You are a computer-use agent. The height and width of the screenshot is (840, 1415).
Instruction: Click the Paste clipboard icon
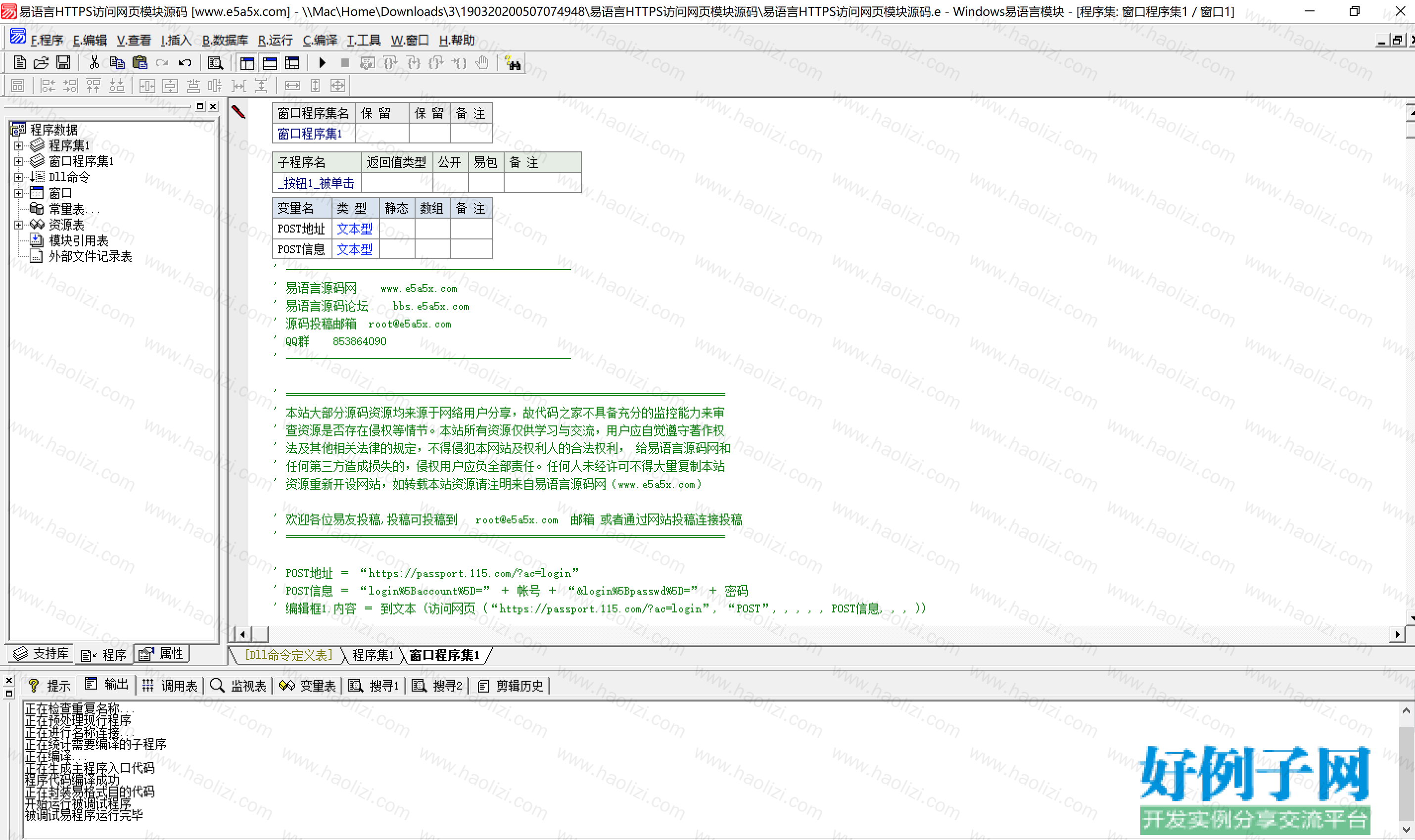click(139, 63)
